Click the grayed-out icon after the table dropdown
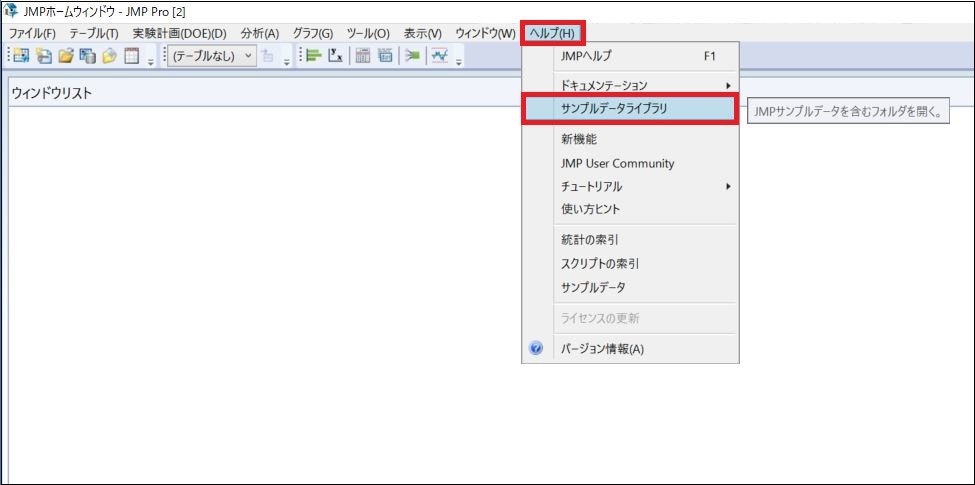This screenshot has height=485, width=975. (268, 56)
